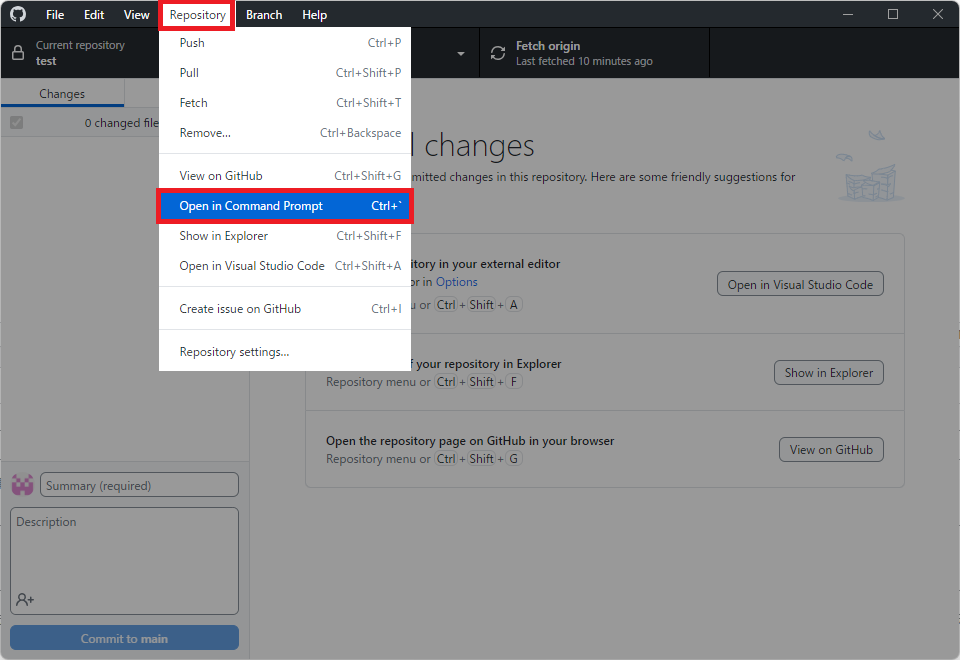
Task: Open the Help menu
Action: click(x=314, y=15)
